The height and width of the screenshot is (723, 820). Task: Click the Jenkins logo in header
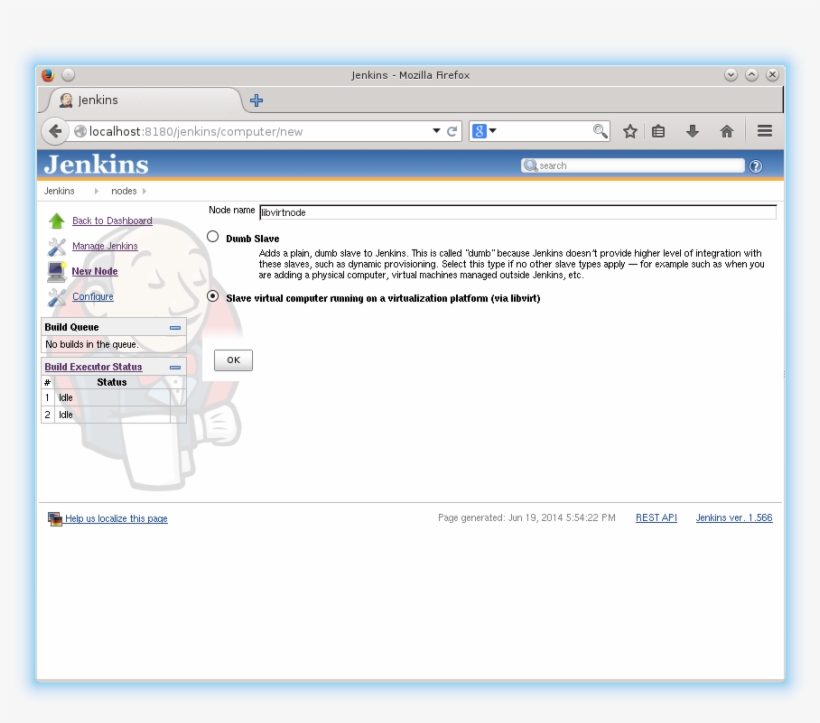pos(96,164)
